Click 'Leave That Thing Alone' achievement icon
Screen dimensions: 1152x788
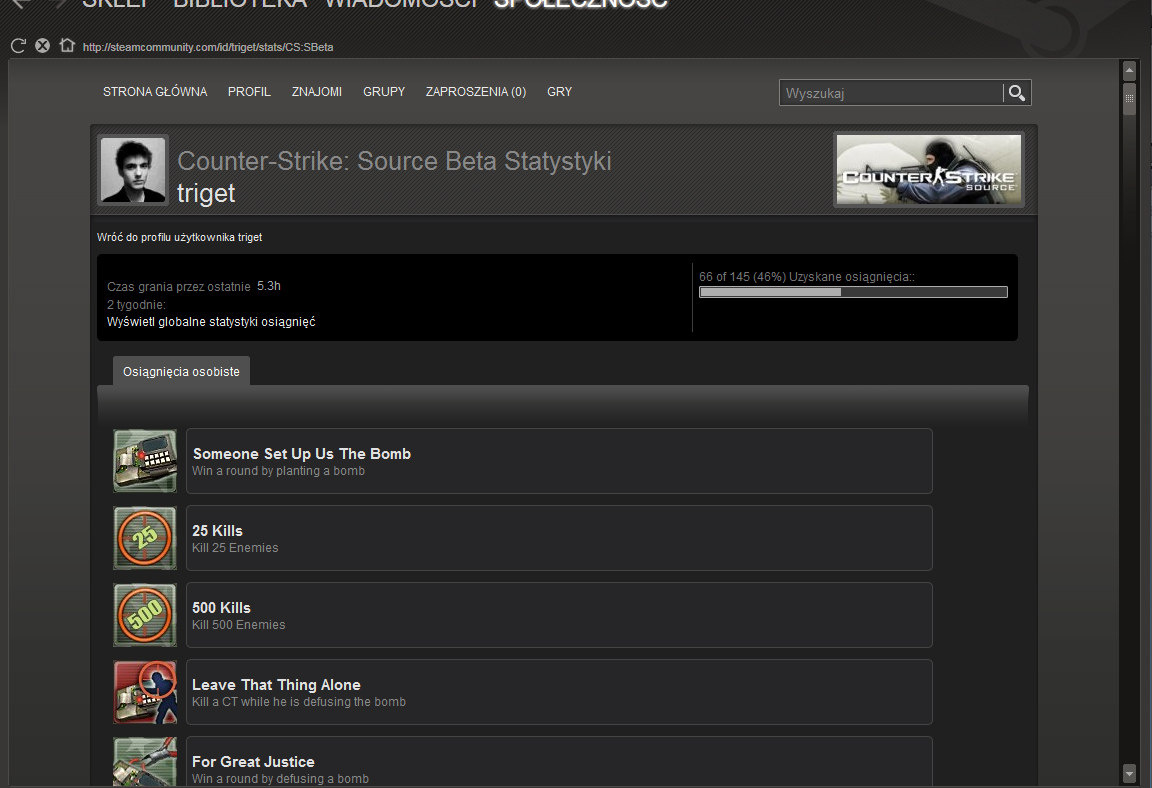click(x=145, y=692)
